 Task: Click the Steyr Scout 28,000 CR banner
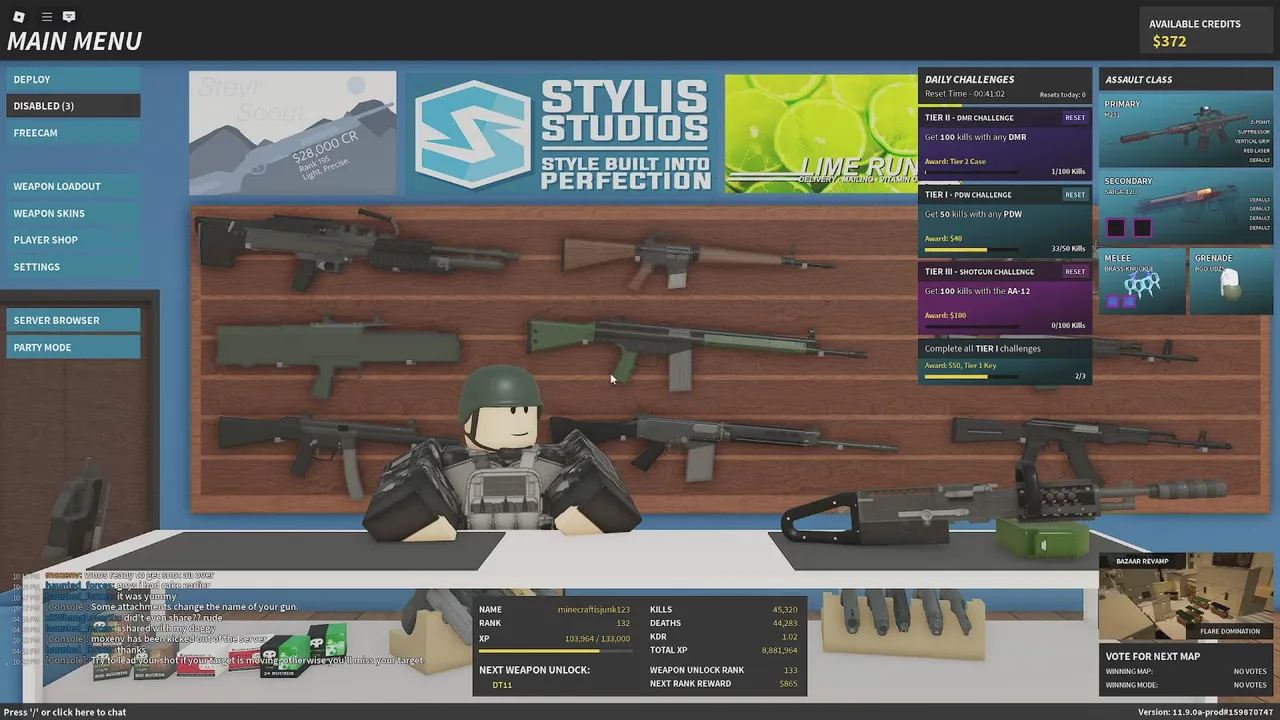click(292, 132)
